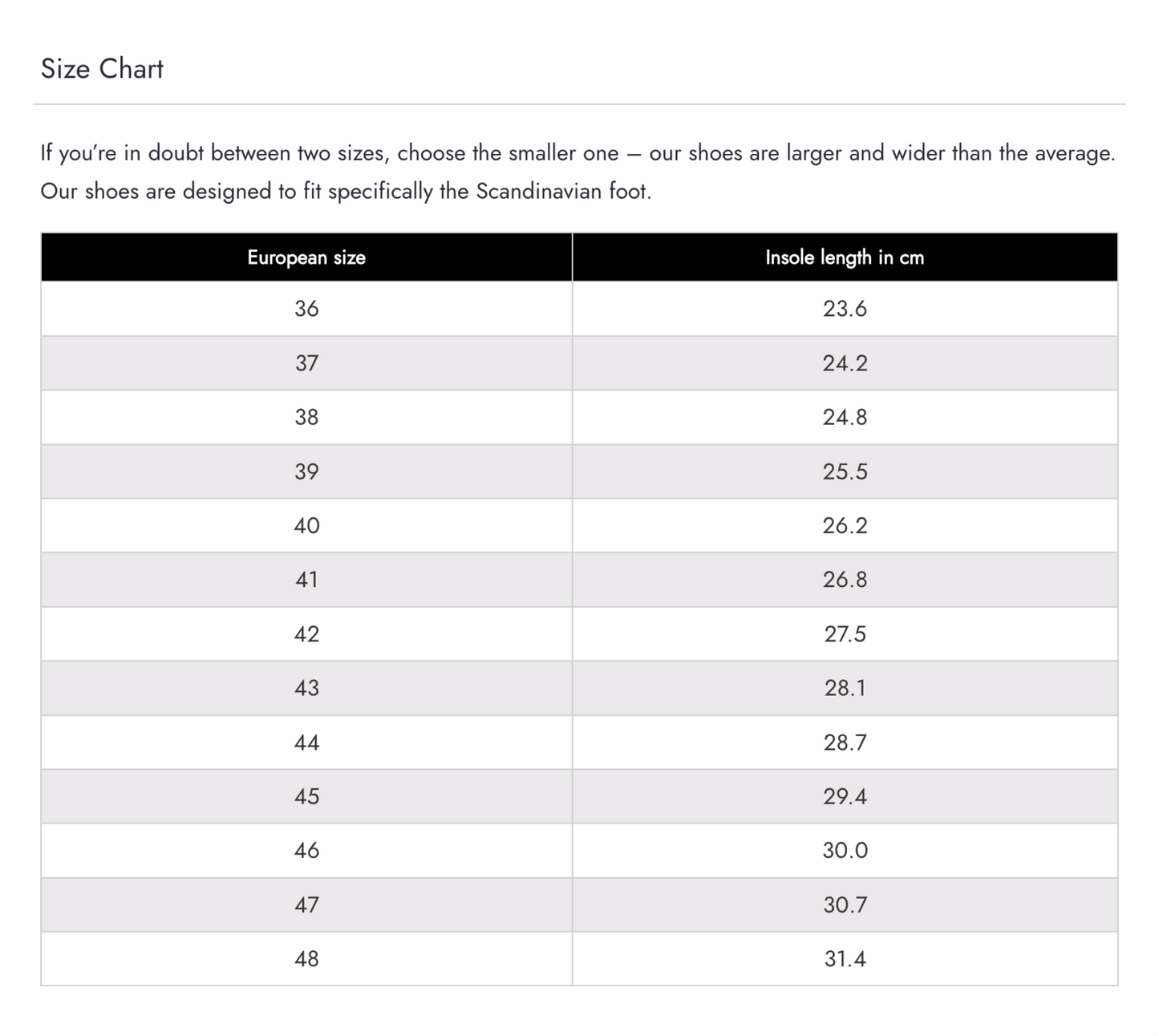The width and height of the screenshot is (1159, 1036).
Task: Click size 42 in the table
Action: 306,634
